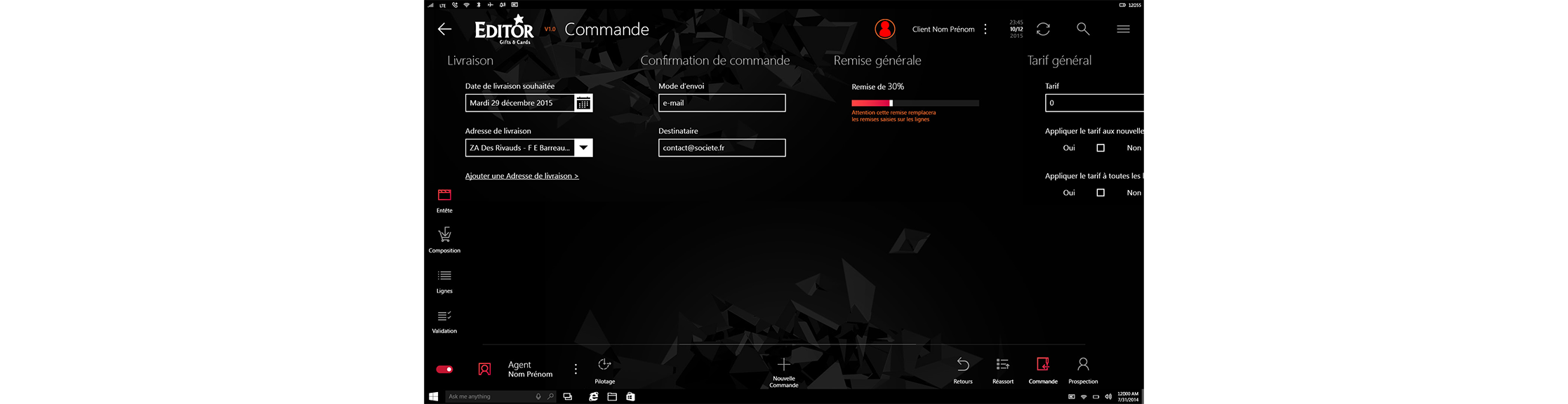Open search with magnifier icon
Image resolution: width=1568 pixels, height=404 pixels.
point(1083,29)
